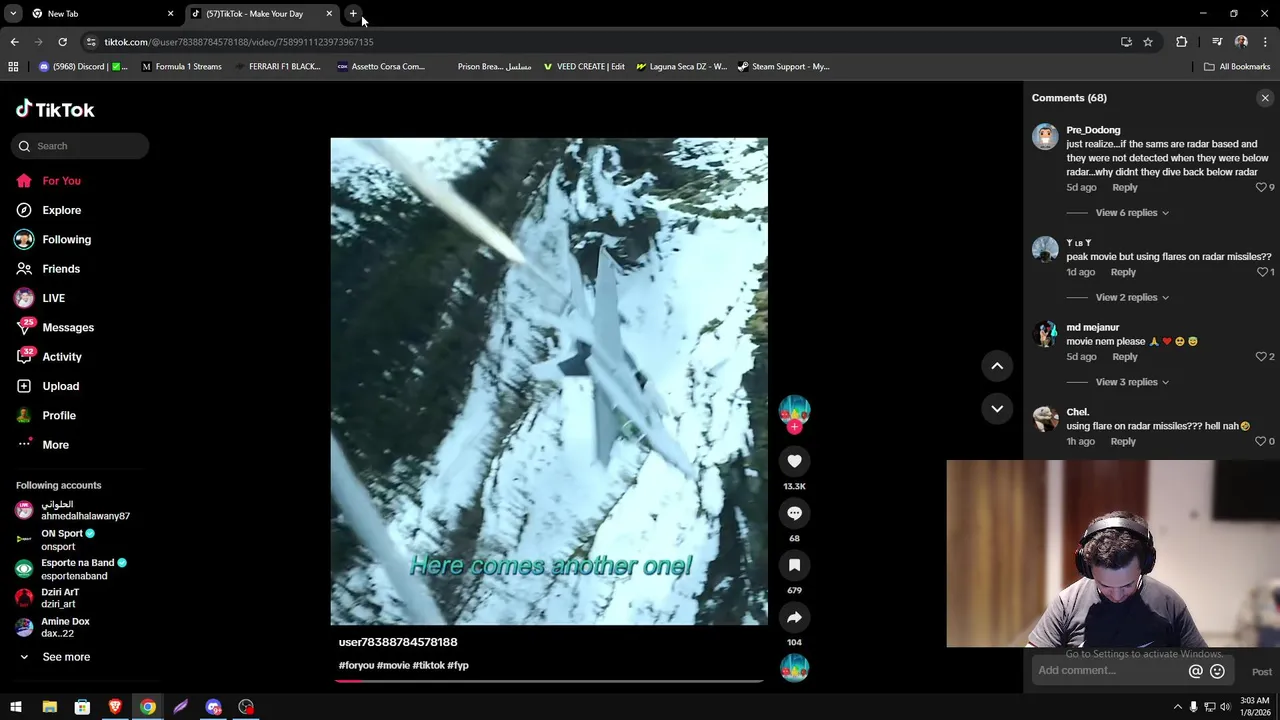Bookmark the video with the save icon
Image resolution: width=1280 pixels, height=720 pixels.
click(794, 565)
